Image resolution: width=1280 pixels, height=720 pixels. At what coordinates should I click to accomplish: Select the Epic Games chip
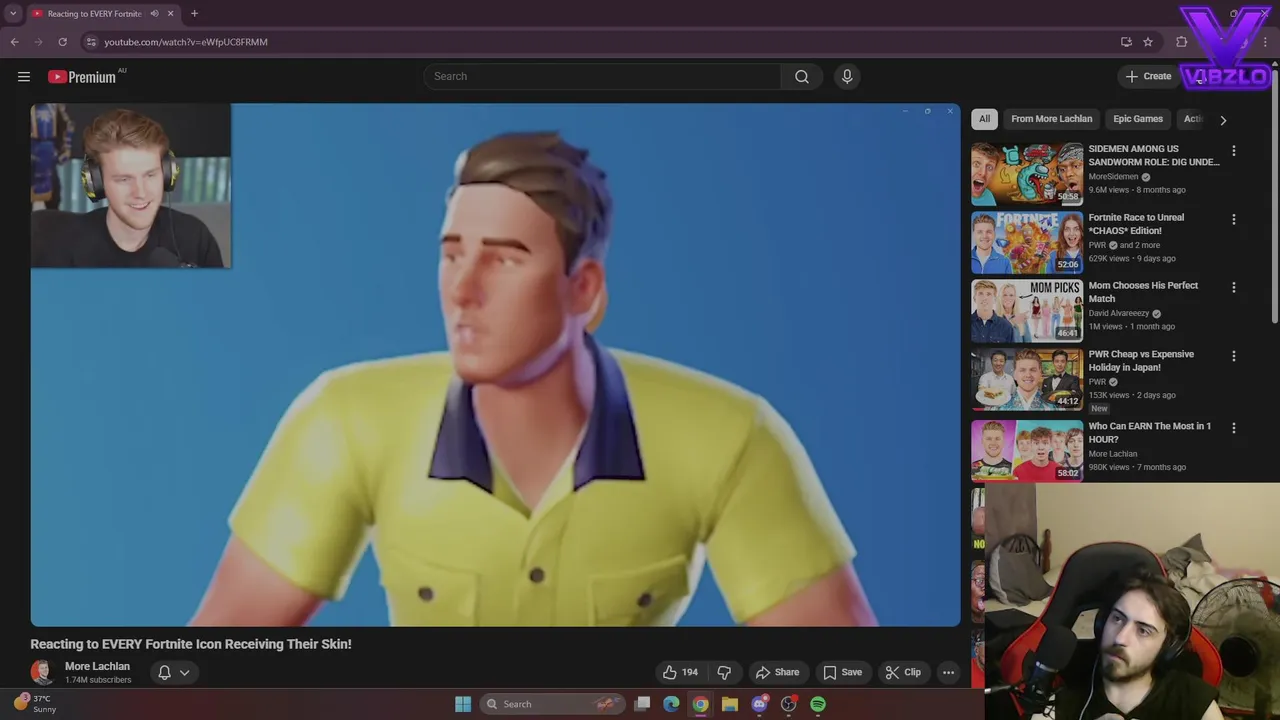click(1138, 119)
